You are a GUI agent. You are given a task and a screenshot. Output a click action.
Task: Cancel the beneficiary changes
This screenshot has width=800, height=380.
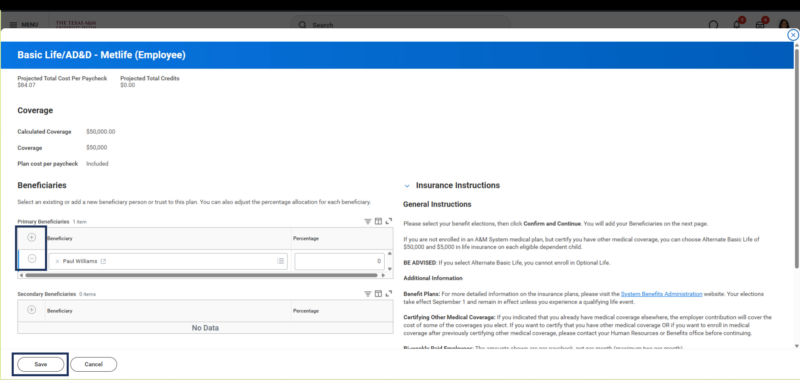[x=93, y=364]
